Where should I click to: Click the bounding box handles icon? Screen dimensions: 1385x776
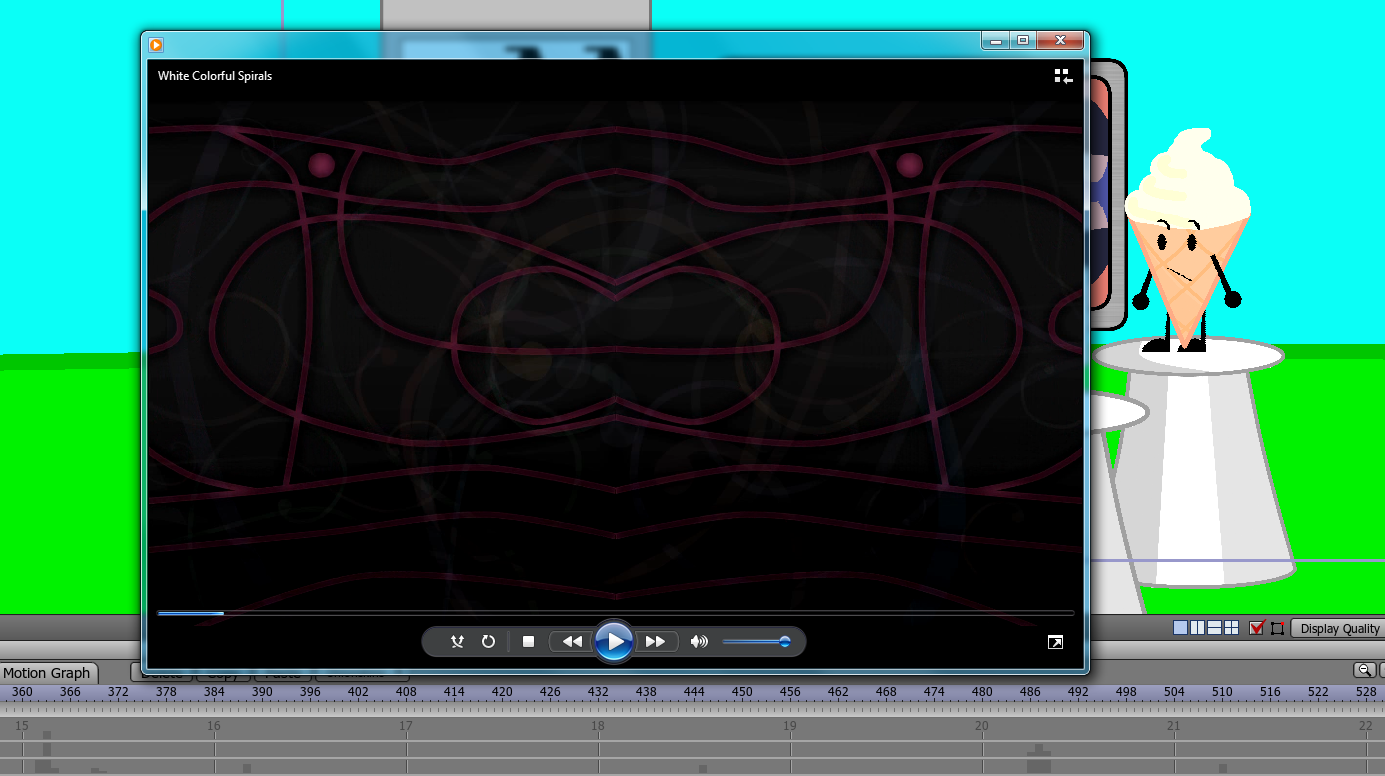(1277, 628)
